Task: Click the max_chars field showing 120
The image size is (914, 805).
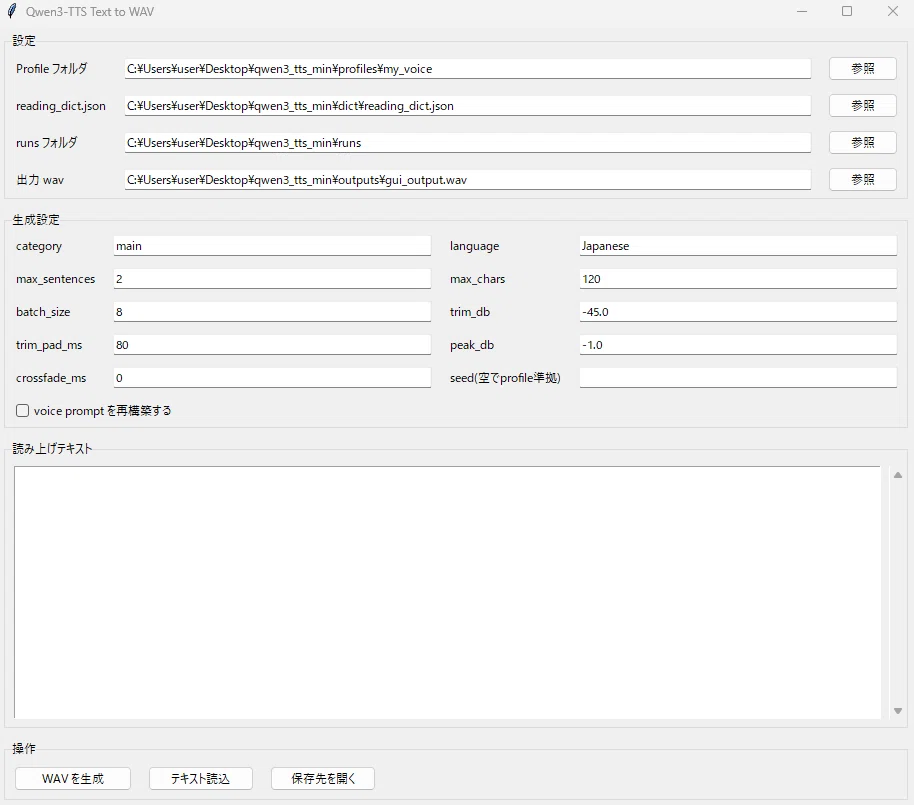Action: point(738,279)
